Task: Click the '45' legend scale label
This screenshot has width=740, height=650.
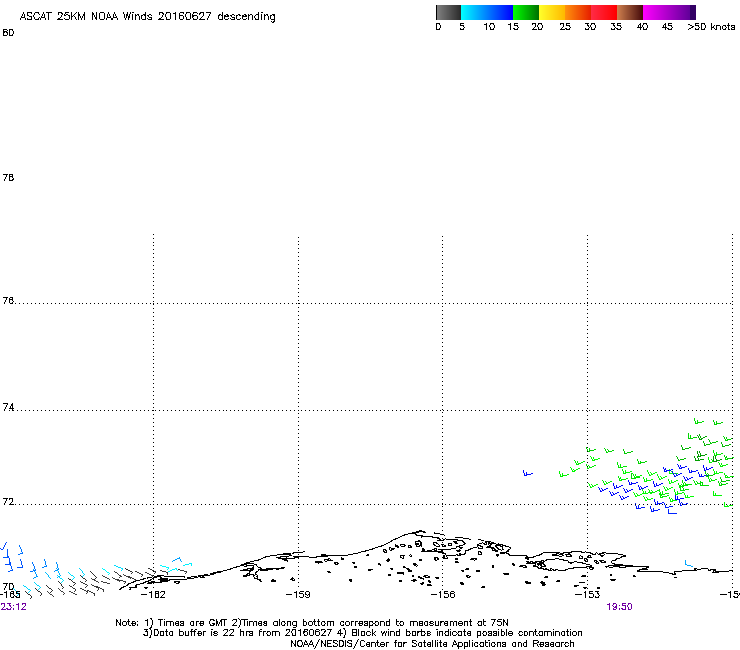Action: [x=667, y=27]
